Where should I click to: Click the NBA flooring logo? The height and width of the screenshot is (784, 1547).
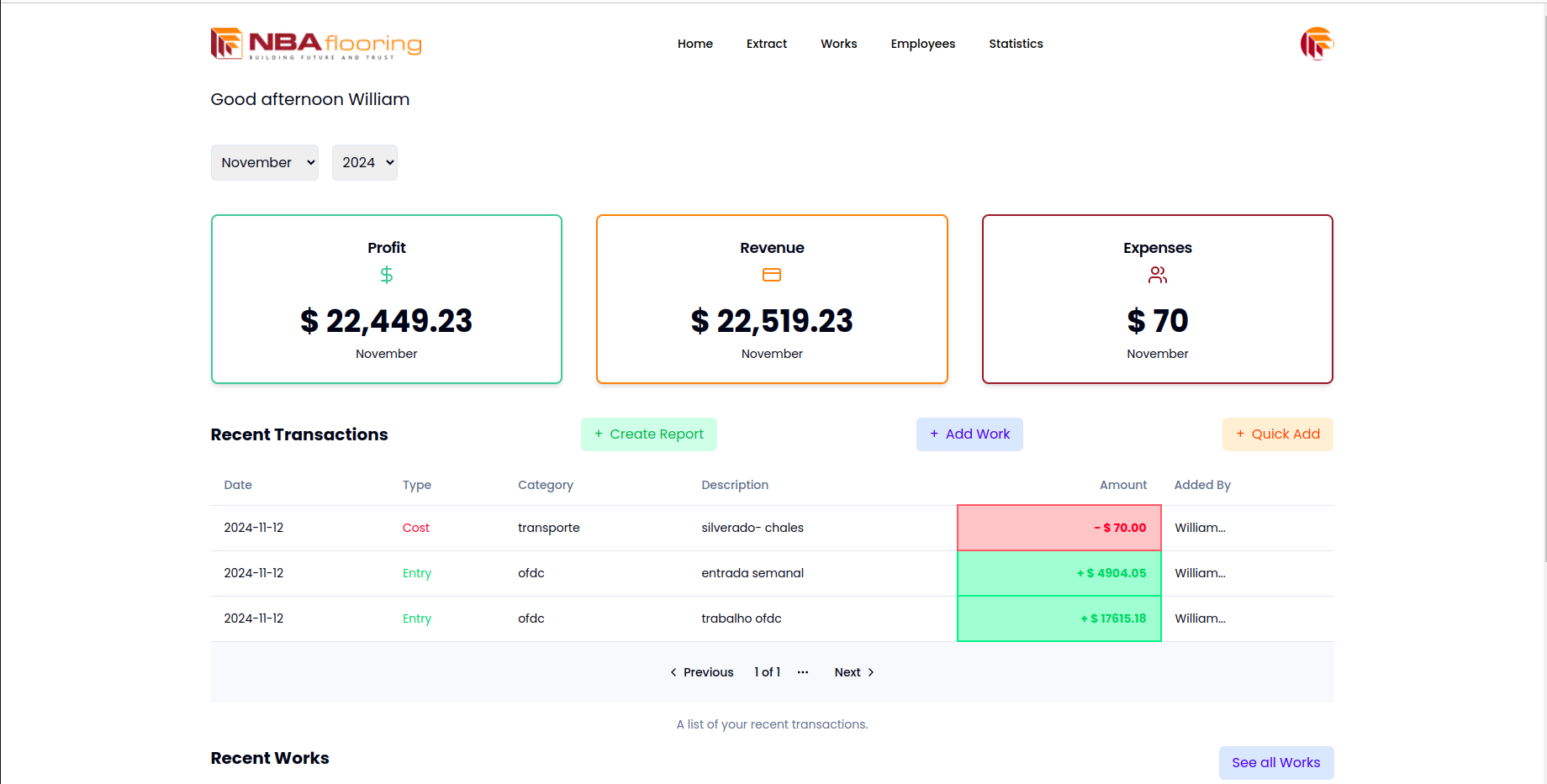point(316,43)
